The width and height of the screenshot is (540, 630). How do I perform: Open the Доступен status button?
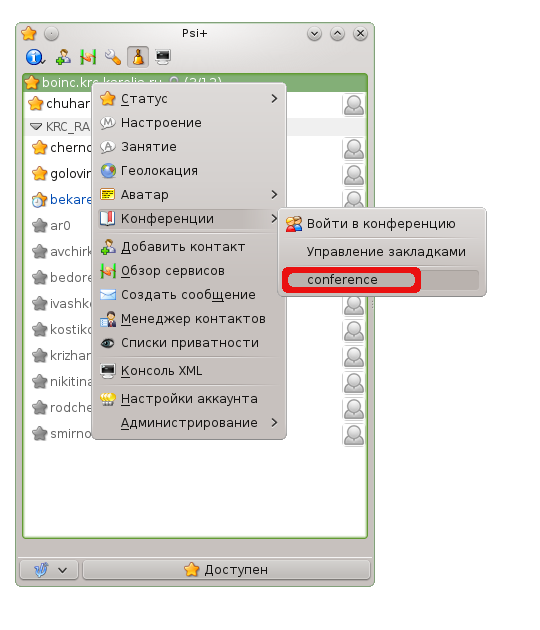tap(226, 570)
